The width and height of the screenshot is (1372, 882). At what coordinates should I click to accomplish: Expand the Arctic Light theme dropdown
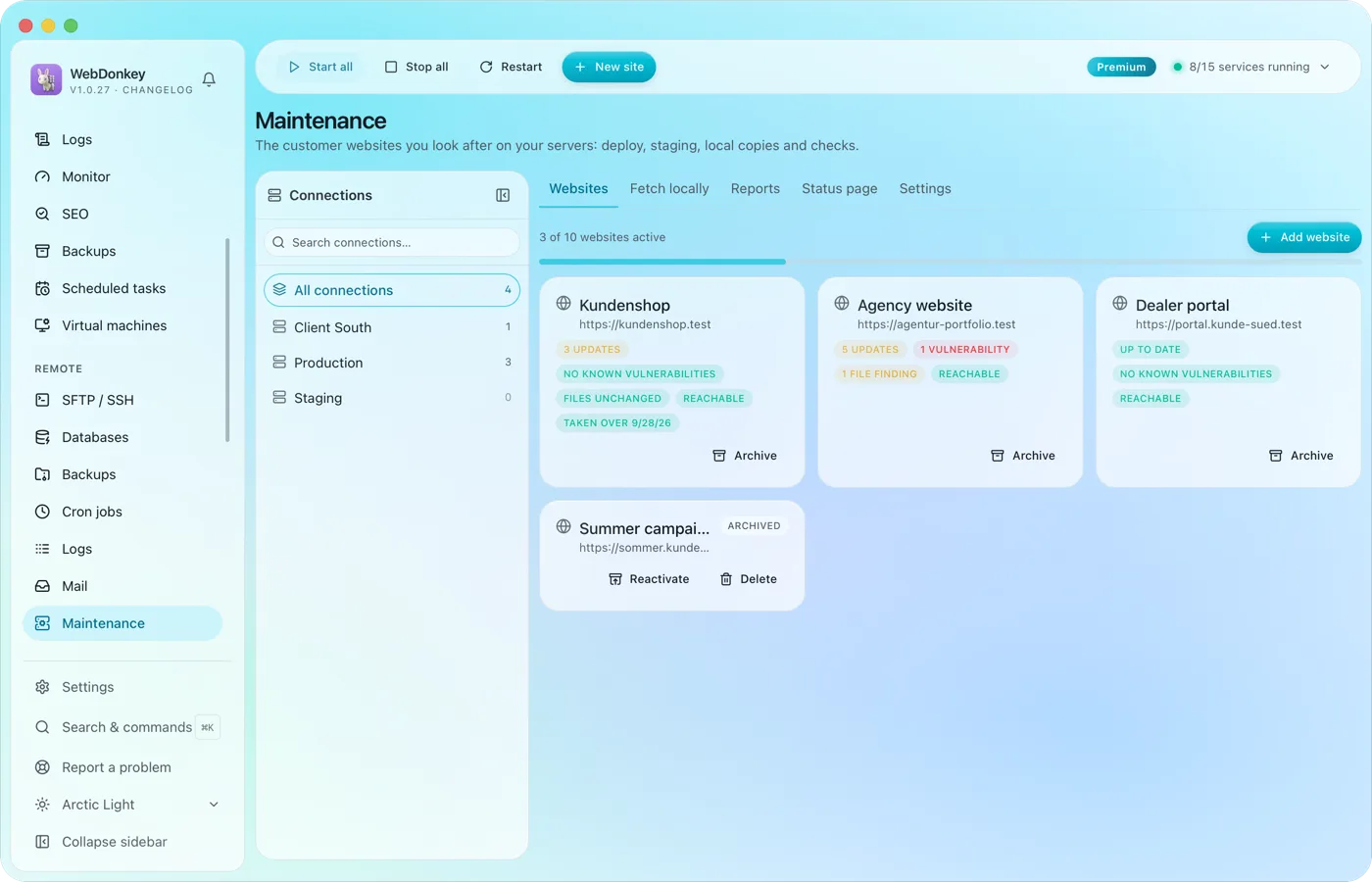click(x=127, y=805)
